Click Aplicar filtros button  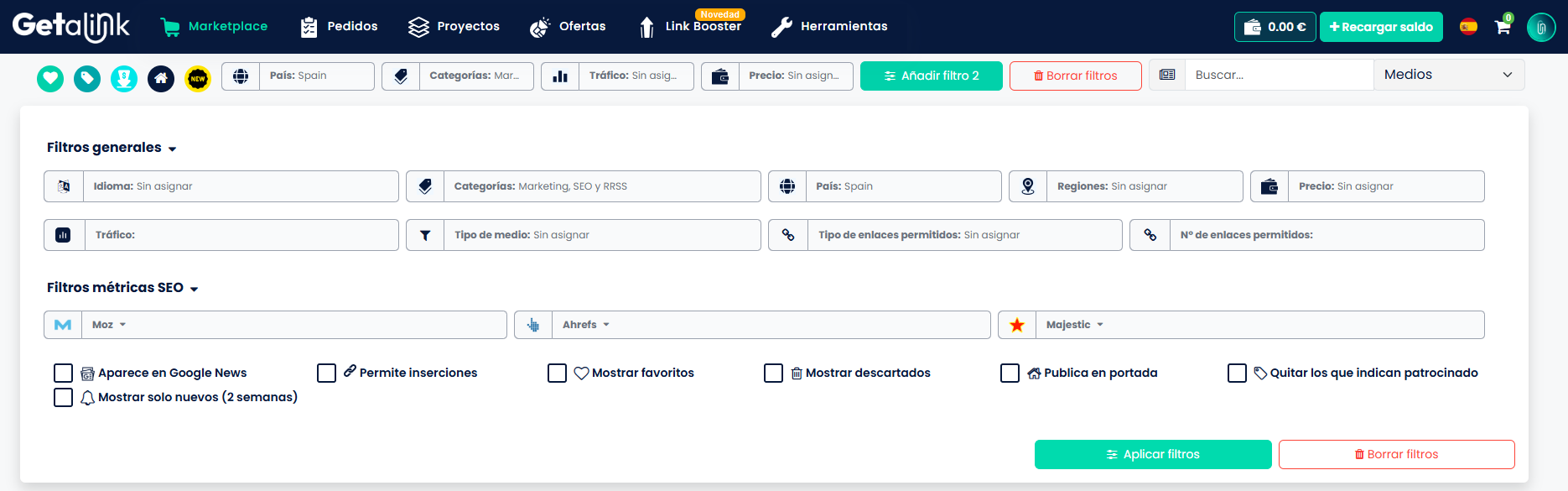1153,454
